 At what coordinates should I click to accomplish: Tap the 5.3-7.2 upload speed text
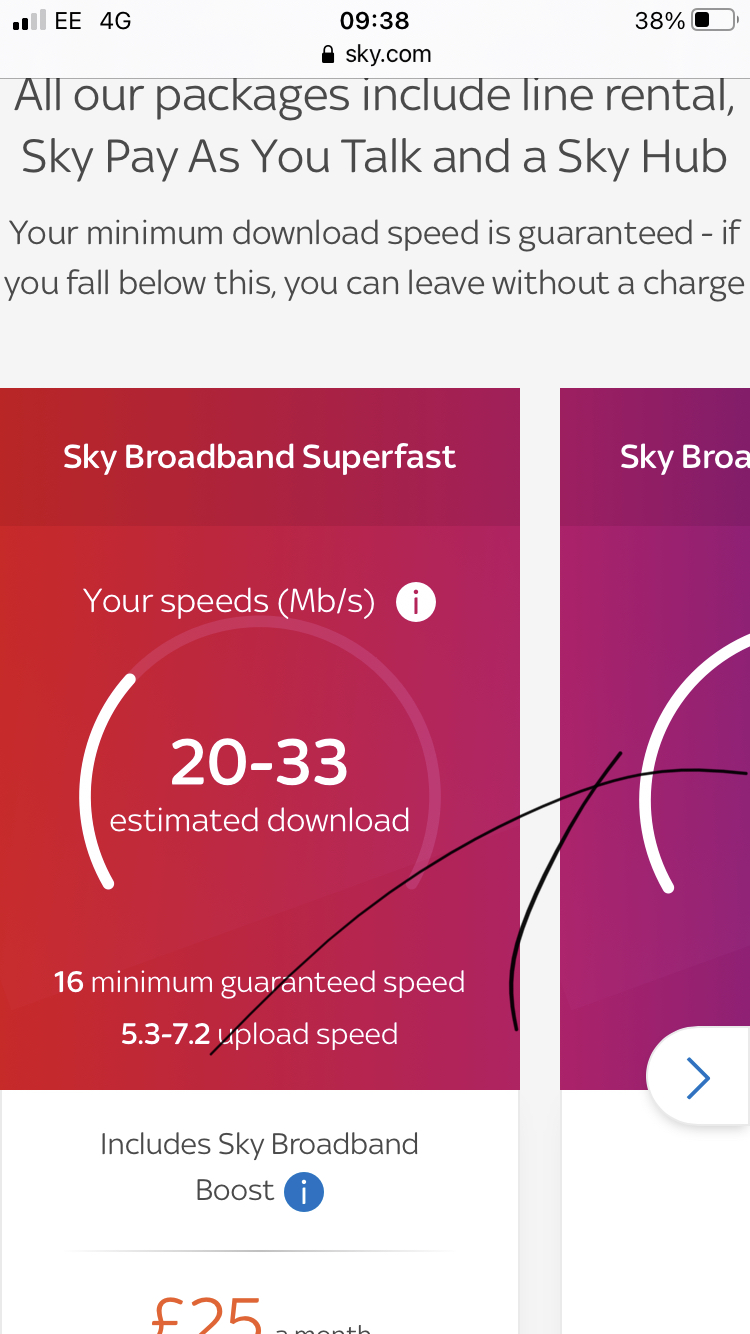coord(259,1033)
